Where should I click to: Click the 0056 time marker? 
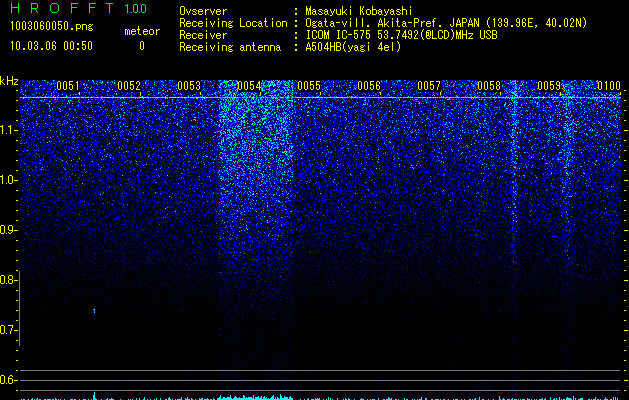369,86
